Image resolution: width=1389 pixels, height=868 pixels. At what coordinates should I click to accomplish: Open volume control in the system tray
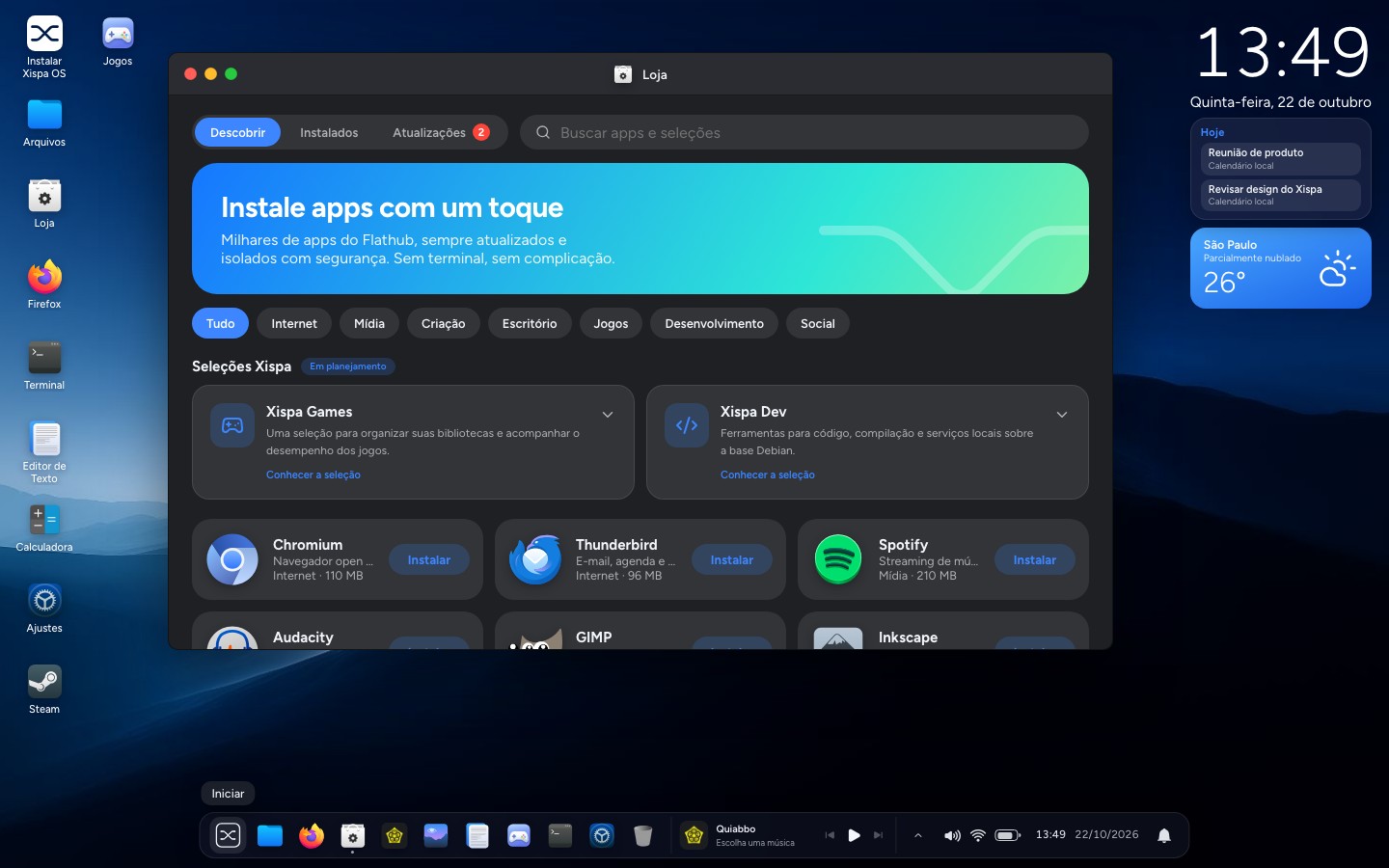coord(952,835)
